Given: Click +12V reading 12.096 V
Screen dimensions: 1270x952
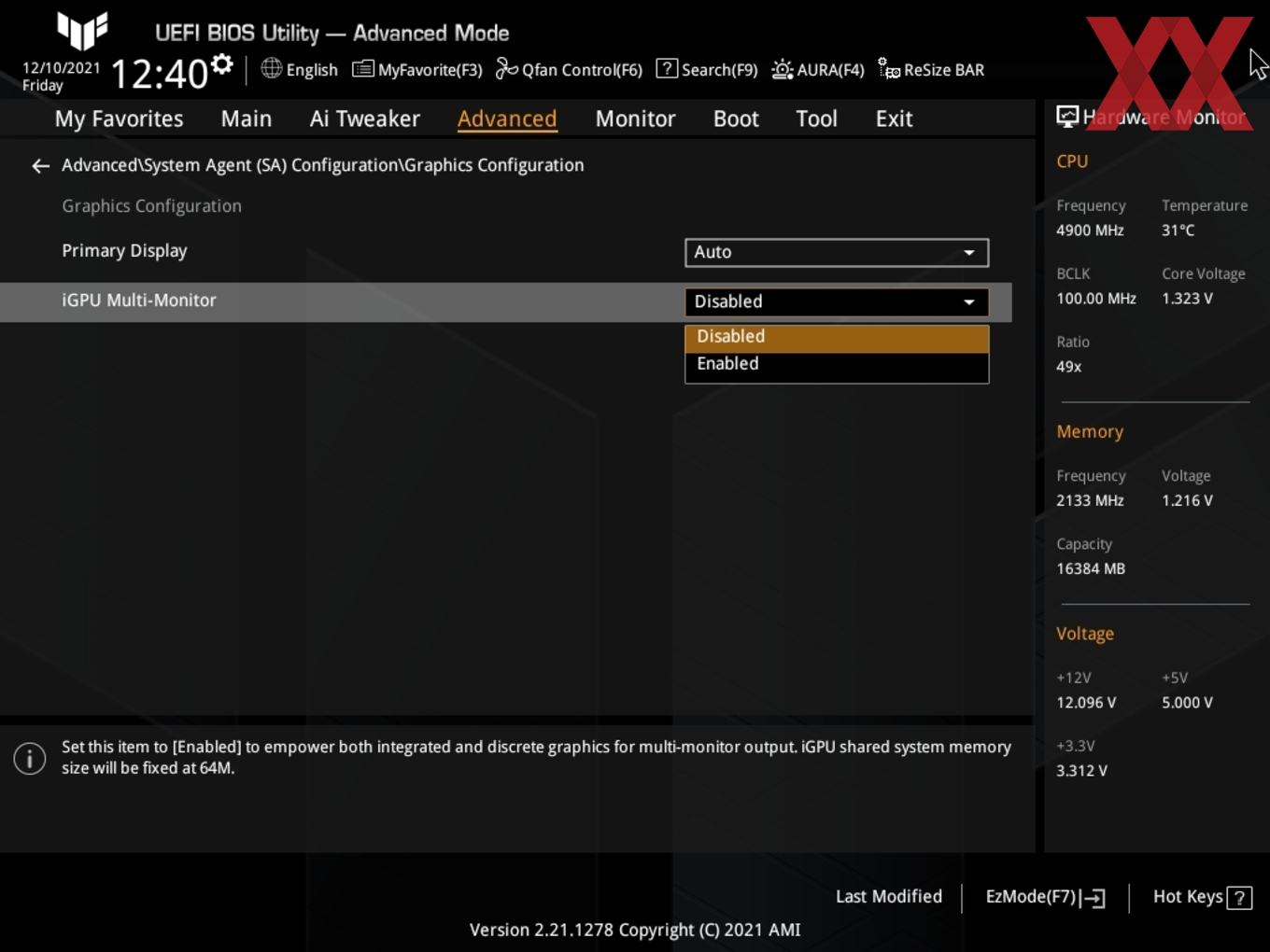Looking at the screenshot, I should coord(1086,703).
